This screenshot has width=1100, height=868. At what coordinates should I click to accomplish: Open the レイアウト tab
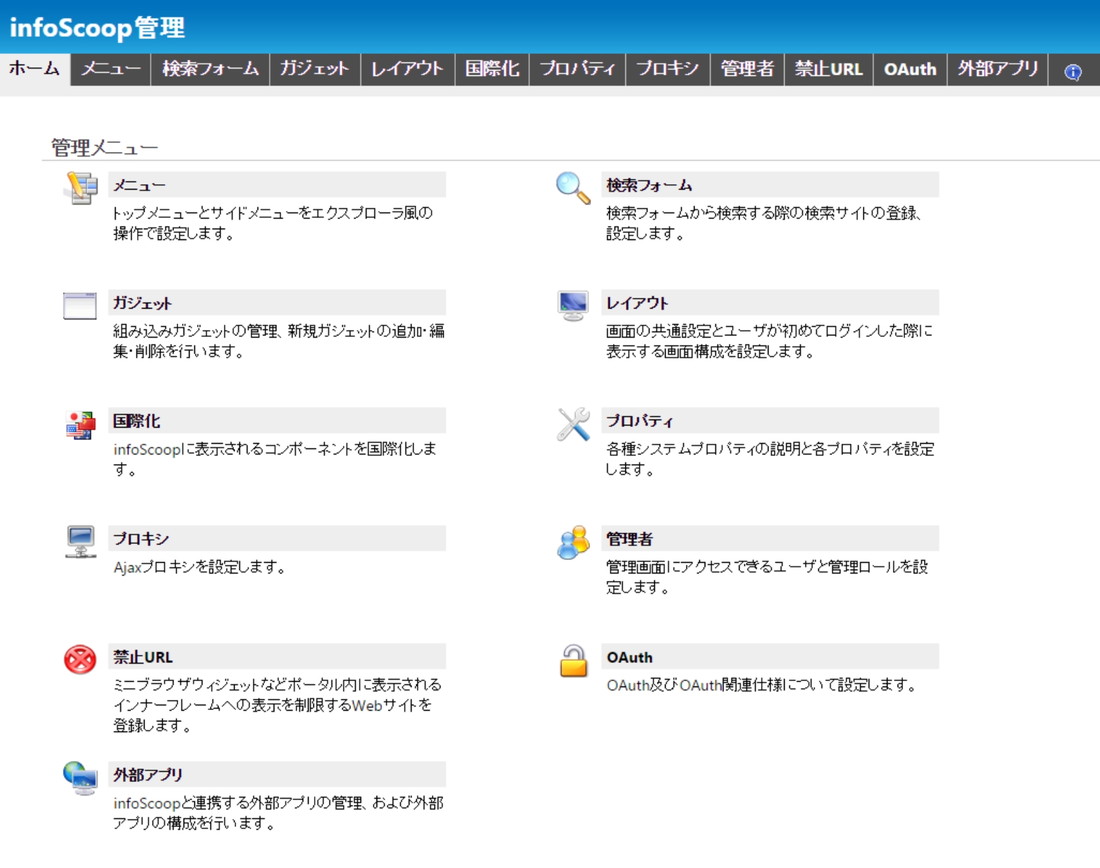[408, 69]
